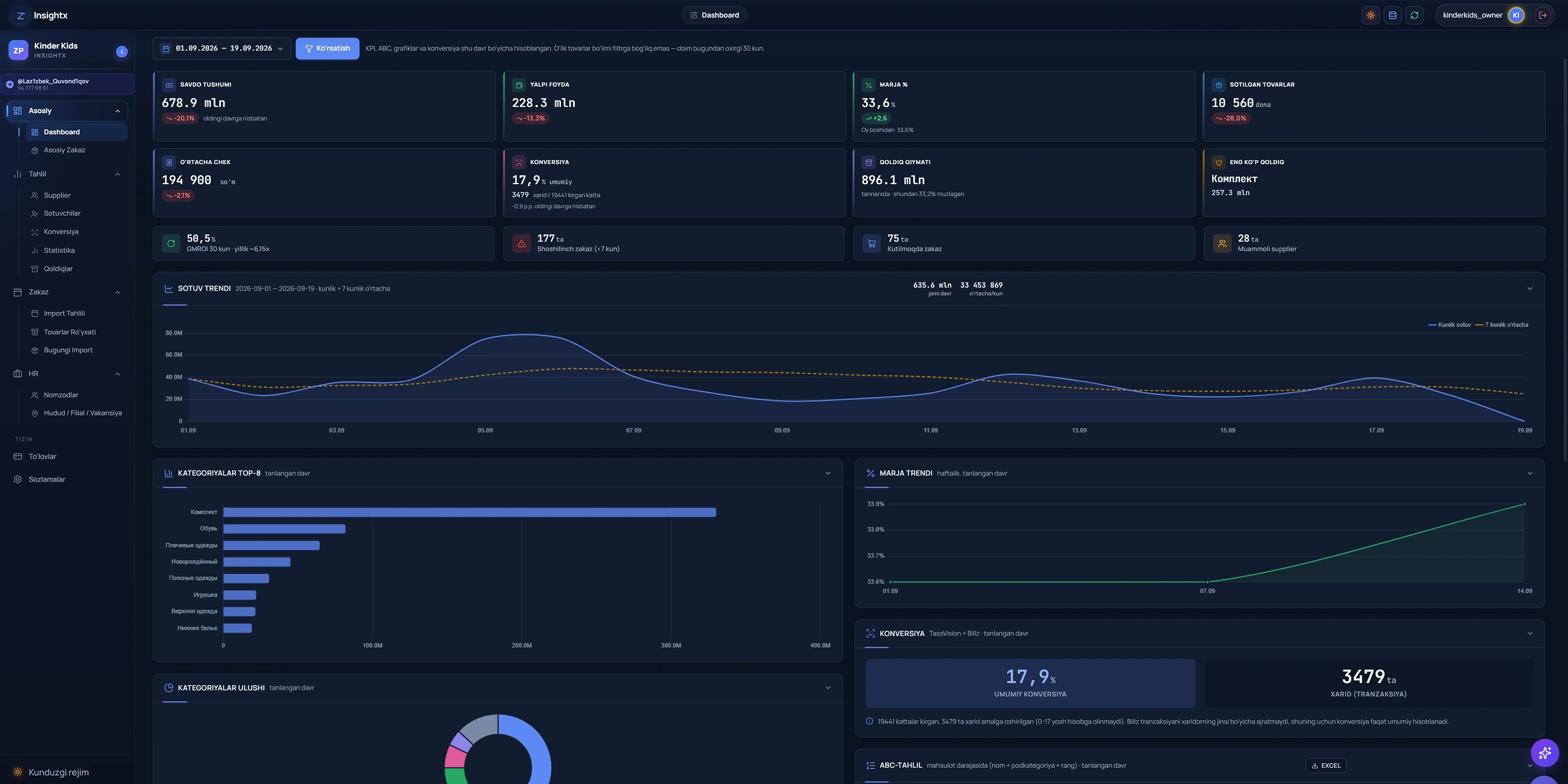Screen dimensions: 1568x784
Task: Open Asosiy Zakaz in sidebar
Action: point(76,150)
